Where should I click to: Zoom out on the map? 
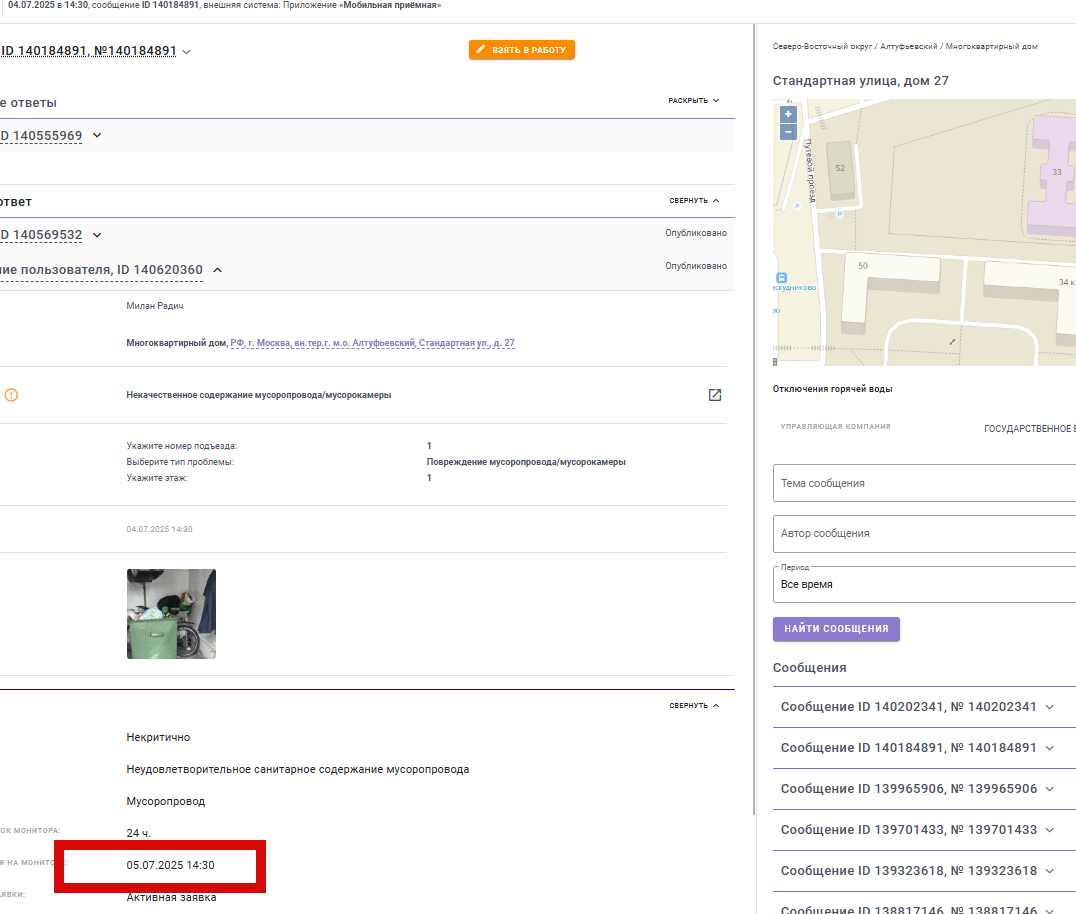(x=788, y=132)
